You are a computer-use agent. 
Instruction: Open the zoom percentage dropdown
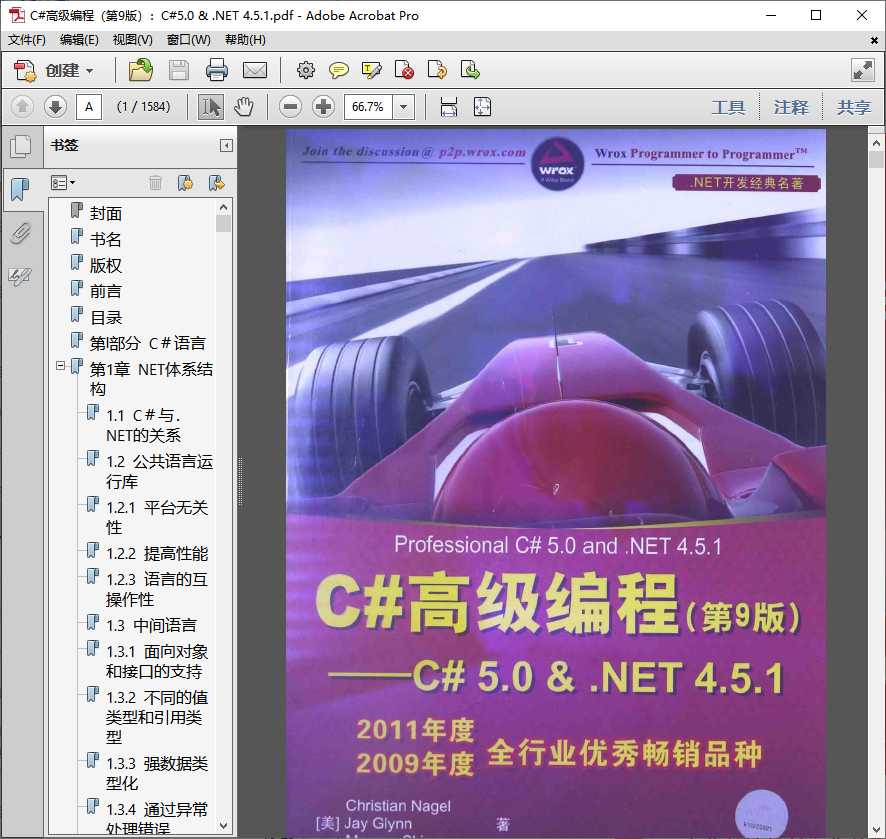402,106
